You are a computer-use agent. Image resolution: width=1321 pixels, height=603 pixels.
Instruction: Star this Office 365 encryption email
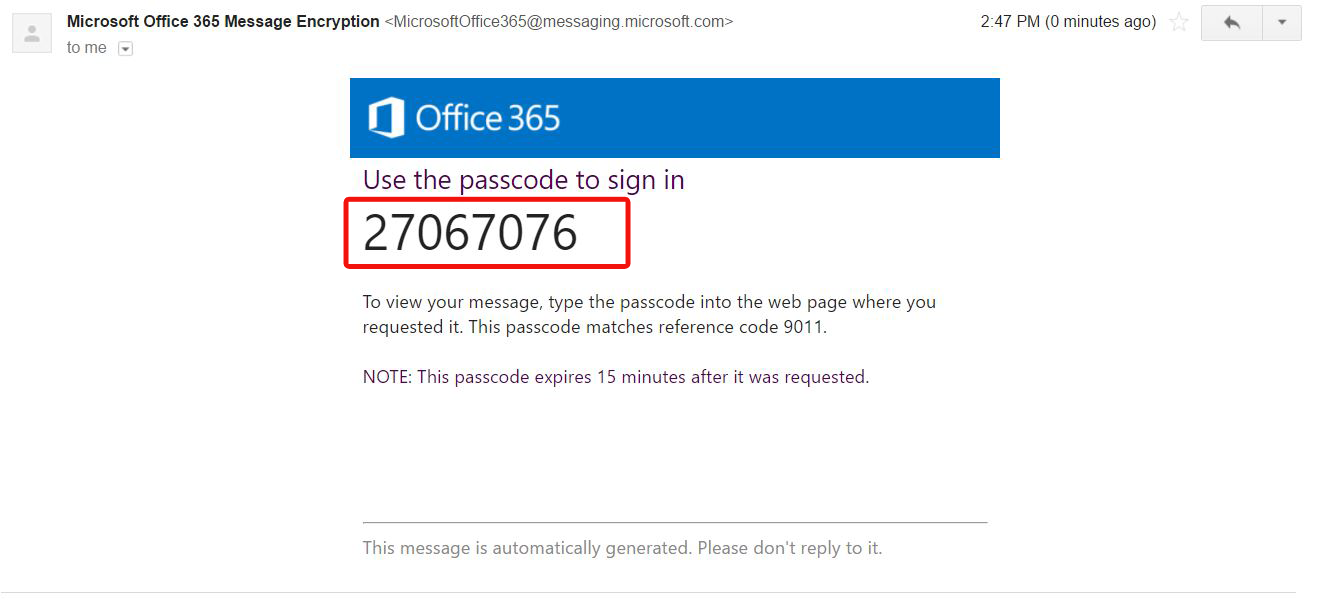pos(1179,22)
